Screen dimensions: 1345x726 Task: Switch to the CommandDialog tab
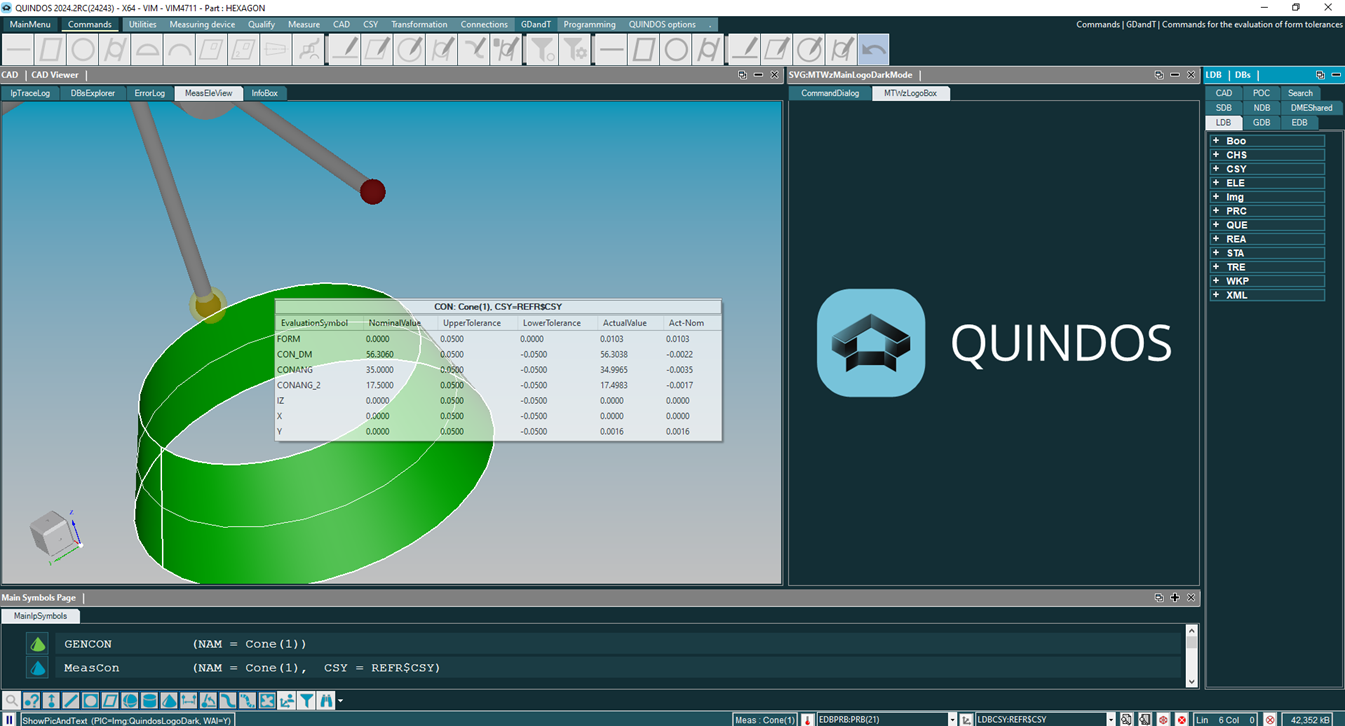point(830,93)
